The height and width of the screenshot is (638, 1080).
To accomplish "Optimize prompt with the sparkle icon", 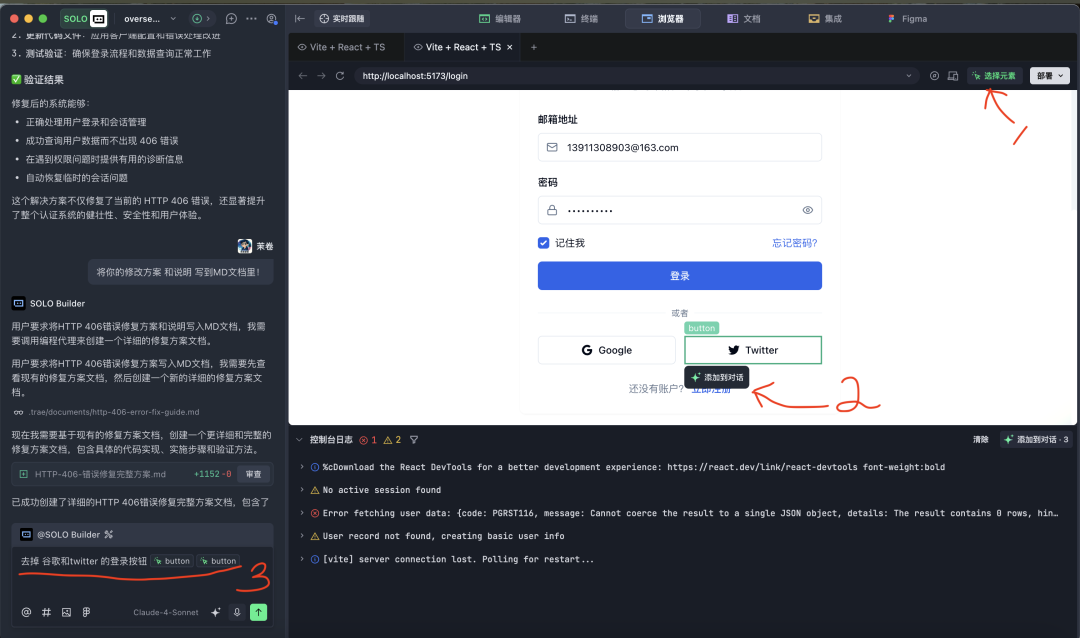I will point(216,612).
